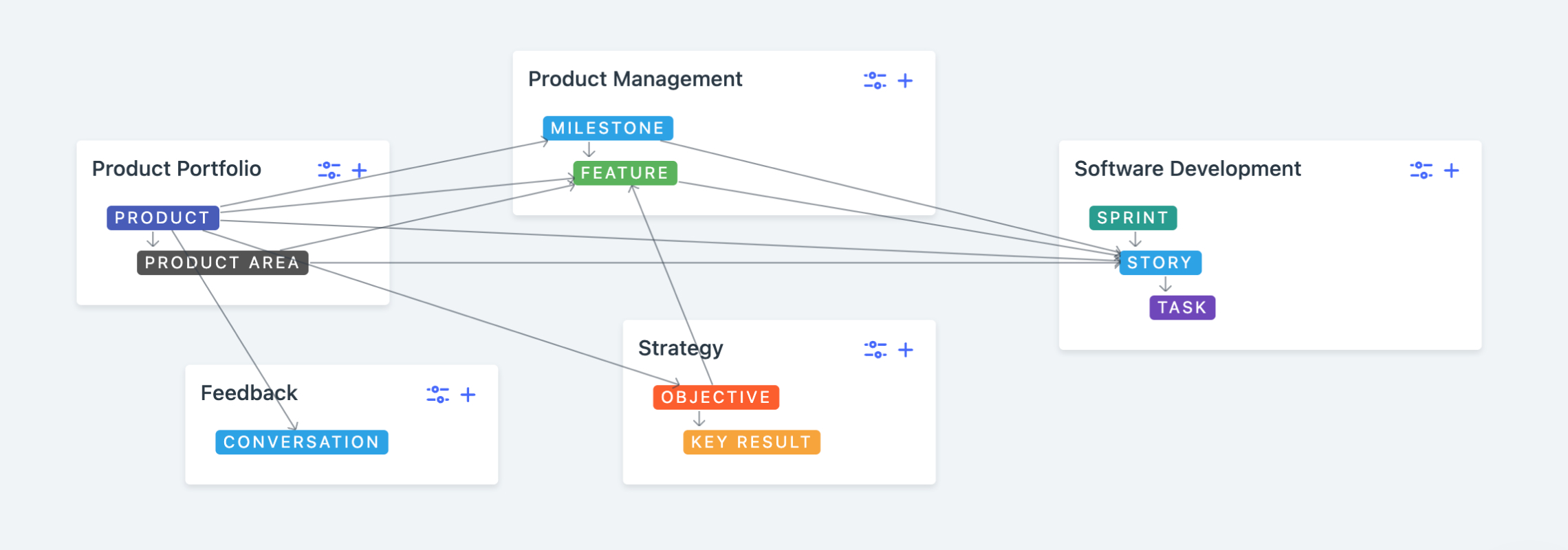
Task: Click the plus icon in Product Management panel
Action: pyautogui.click(x=906, y=80)
